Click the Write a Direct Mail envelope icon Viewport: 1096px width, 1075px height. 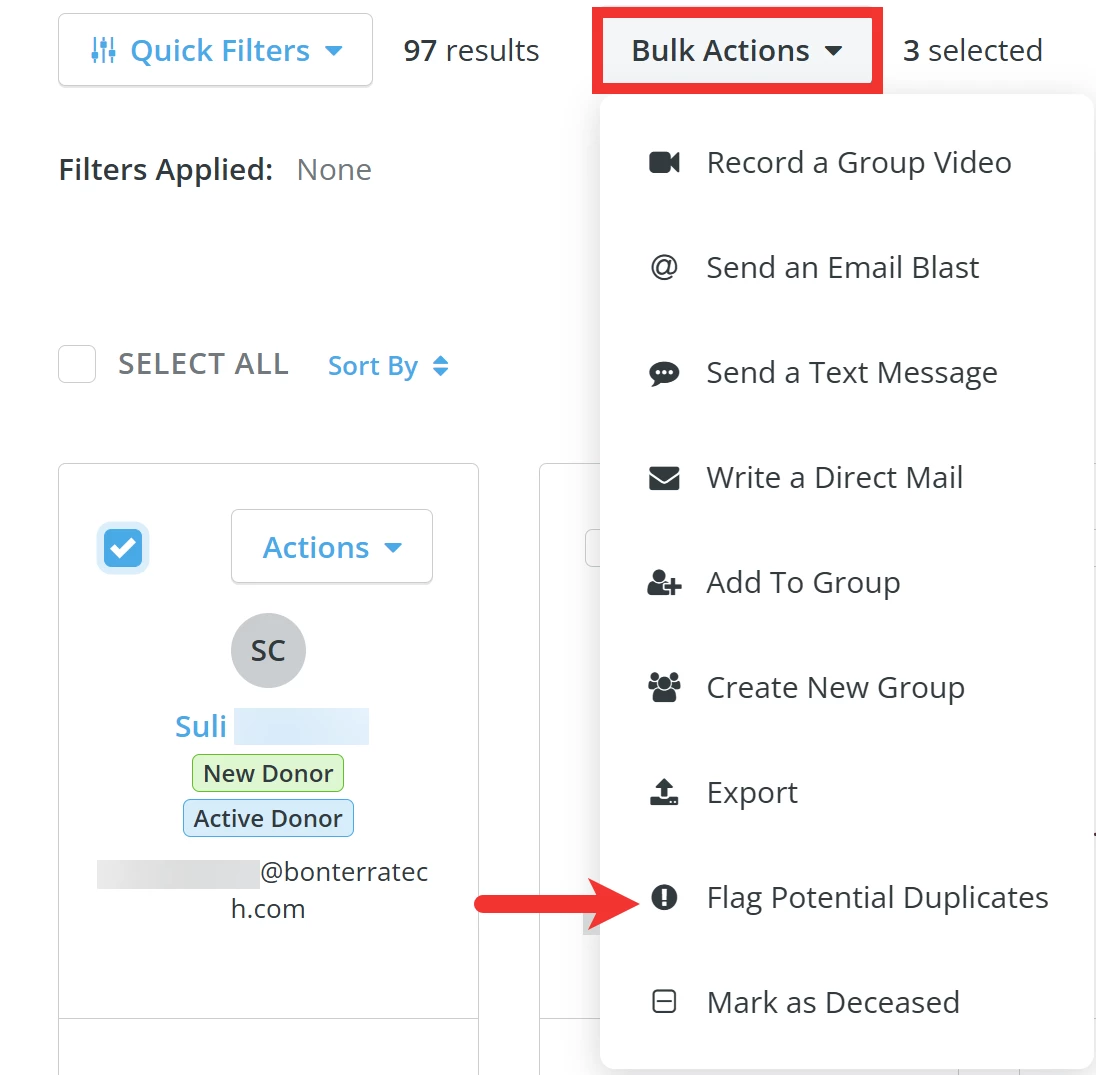pos(664,477)
